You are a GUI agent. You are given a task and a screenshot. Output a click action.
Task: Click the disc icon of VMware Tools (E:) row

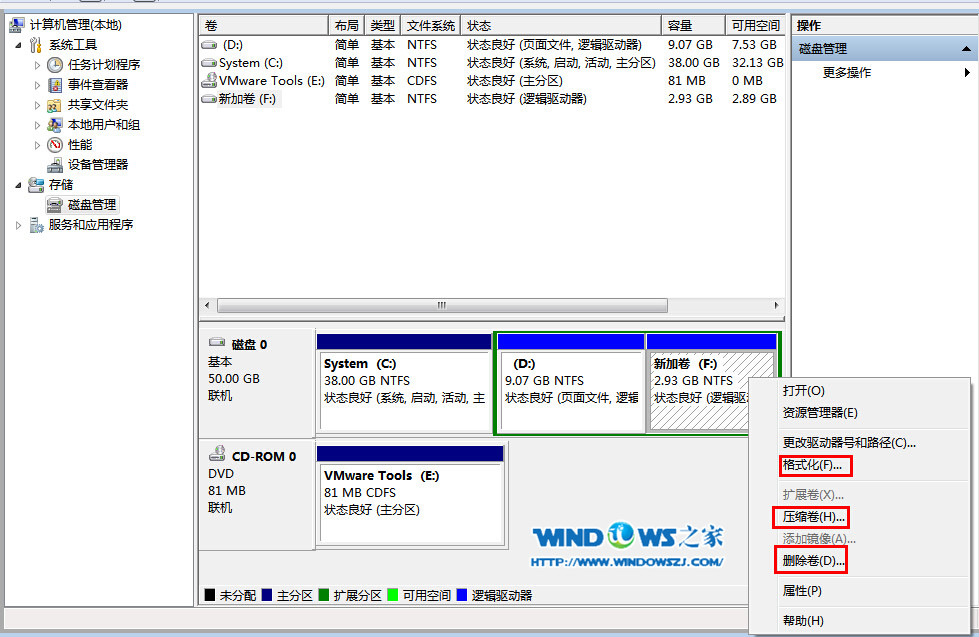tap(209, 81)
